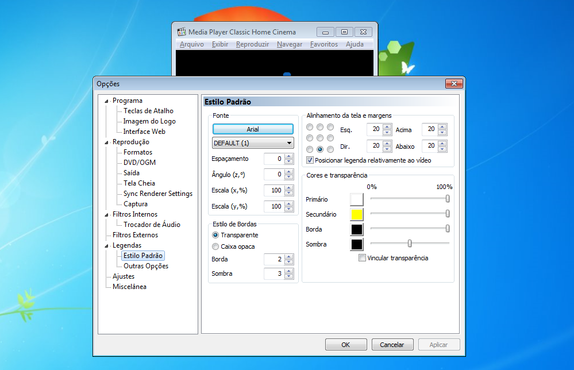Image resolution: width=574 pixels, height=370 pixels.
Task: Select DVD/OGM in the tree
Action: click(139, 162)
